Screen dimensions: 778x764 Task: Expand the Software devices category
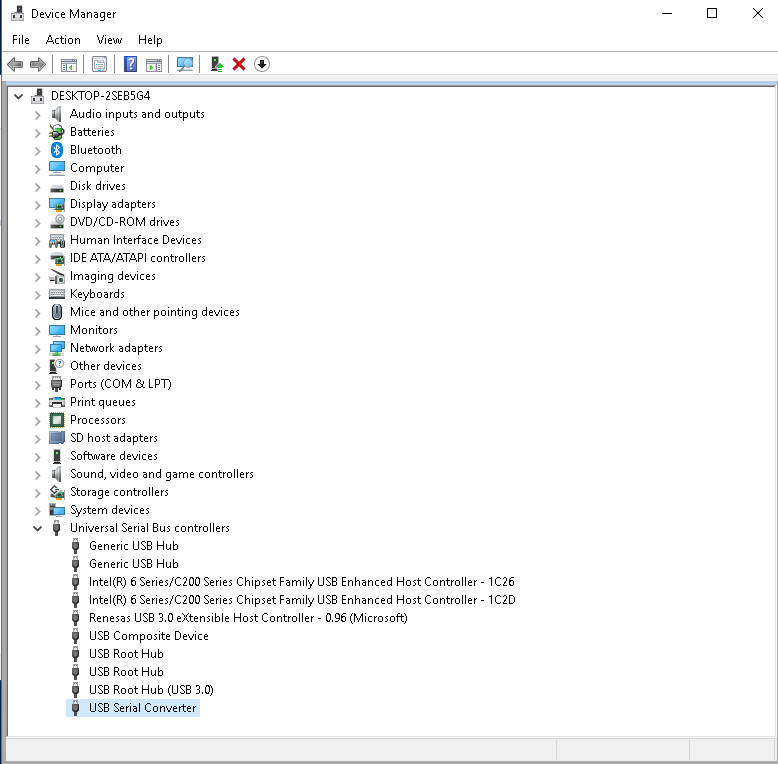[38, 456]
